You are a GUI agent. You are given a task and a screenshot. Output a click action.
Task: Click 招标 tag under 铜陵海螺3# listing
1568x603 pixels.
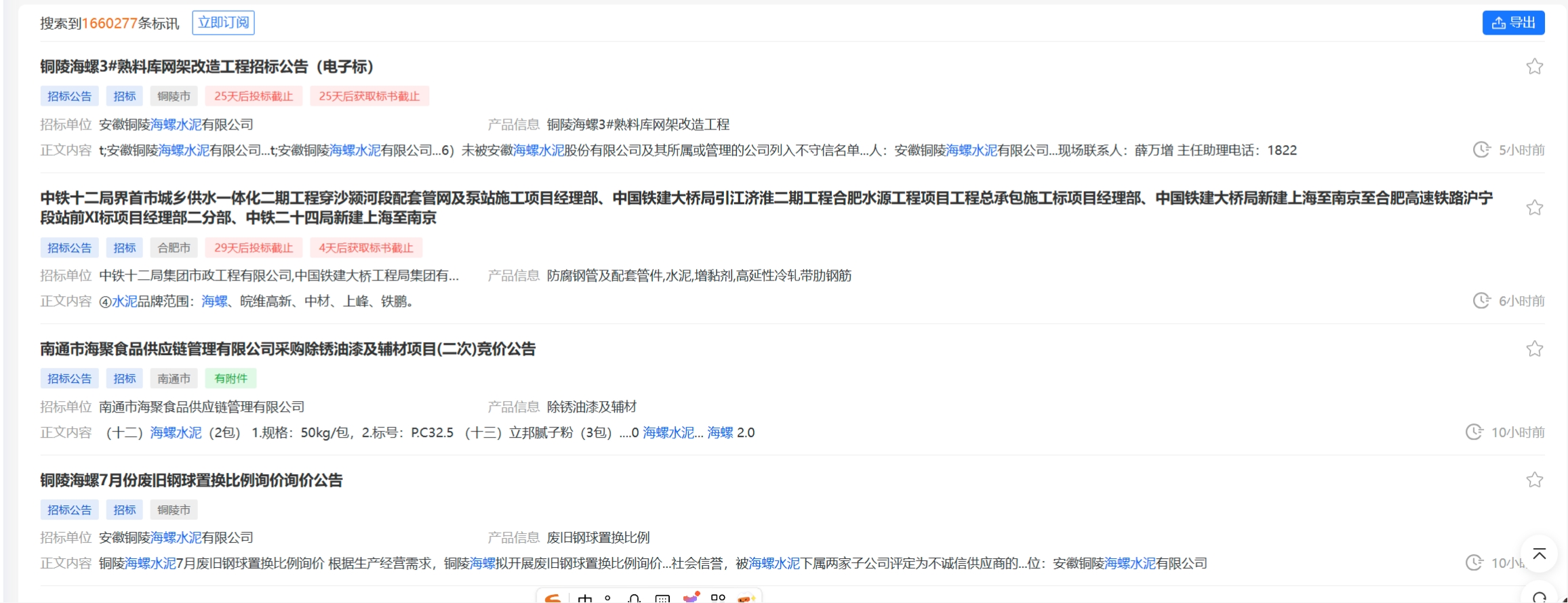(125, 96)
